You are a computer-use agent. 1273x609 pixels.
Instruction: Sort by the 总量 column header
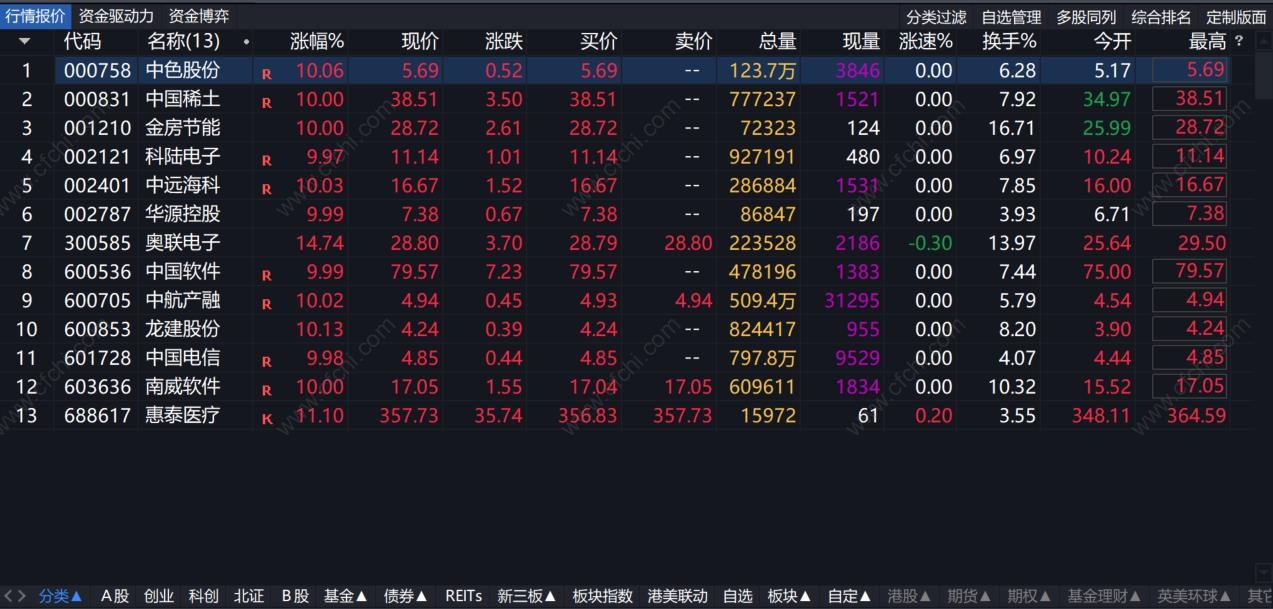click(x=778, y=42)
